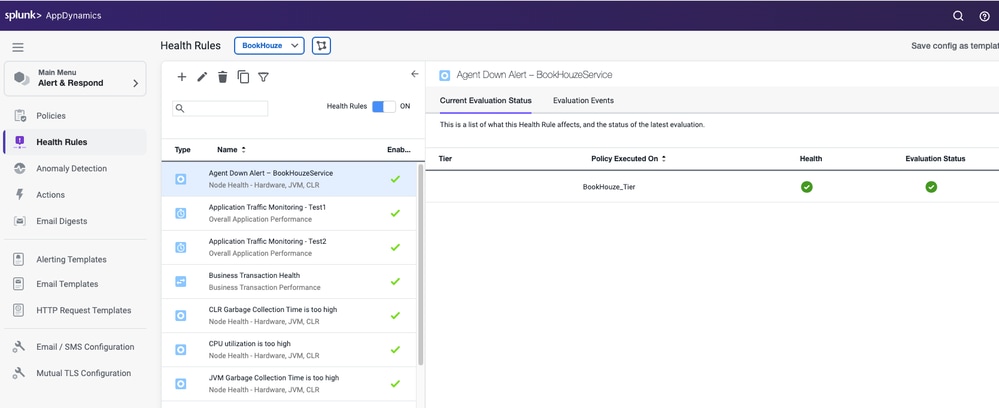Toggle the hamburger navigation menu
The width and height of the screenshot is (999, 408).
pyautogui.click(x=18, y=47)
